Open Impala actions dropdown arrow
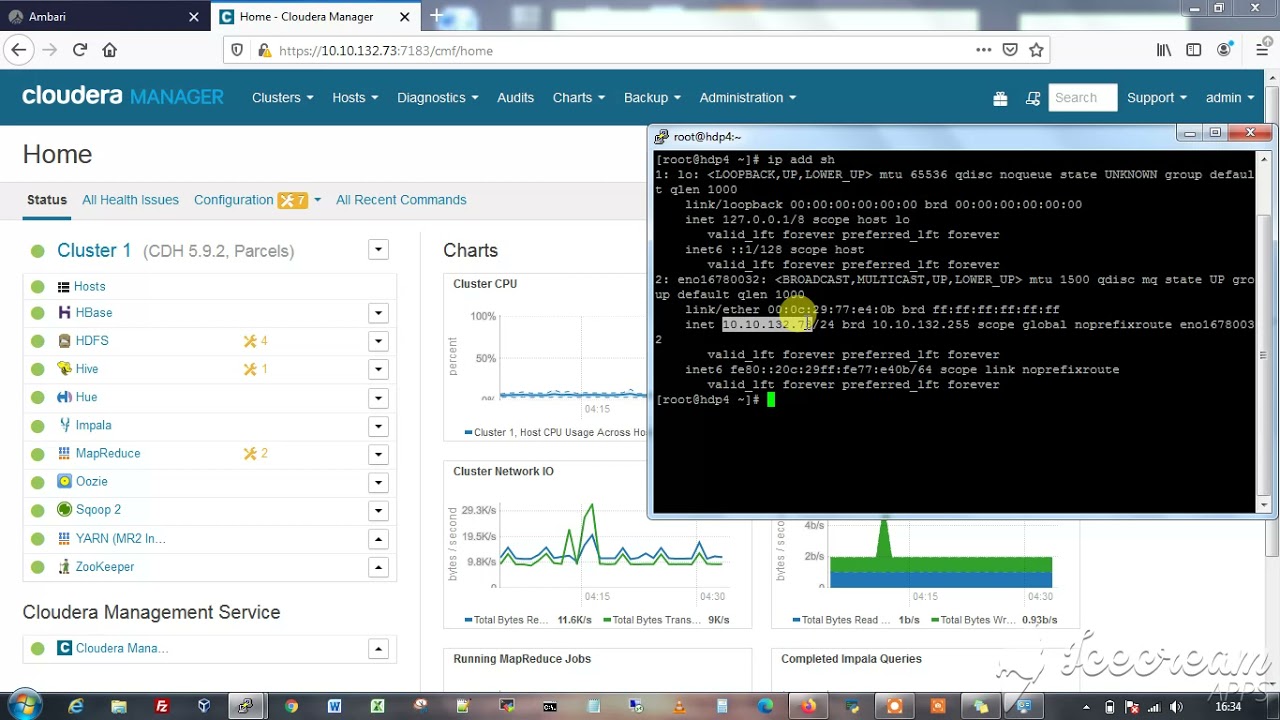 [378, 425]
